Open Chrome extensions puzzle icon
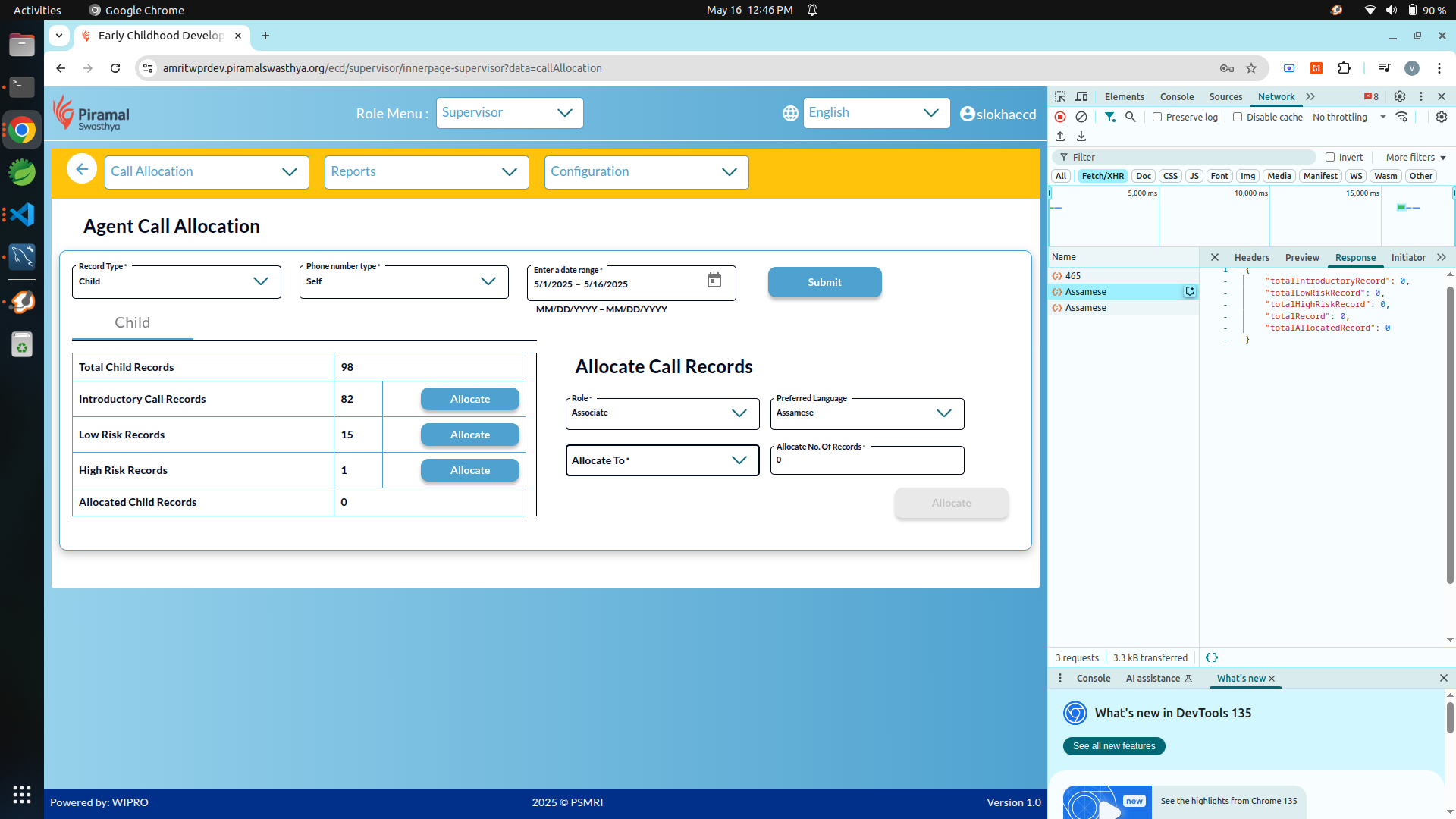The image size is (1456, 819). tap(1344, 68)
